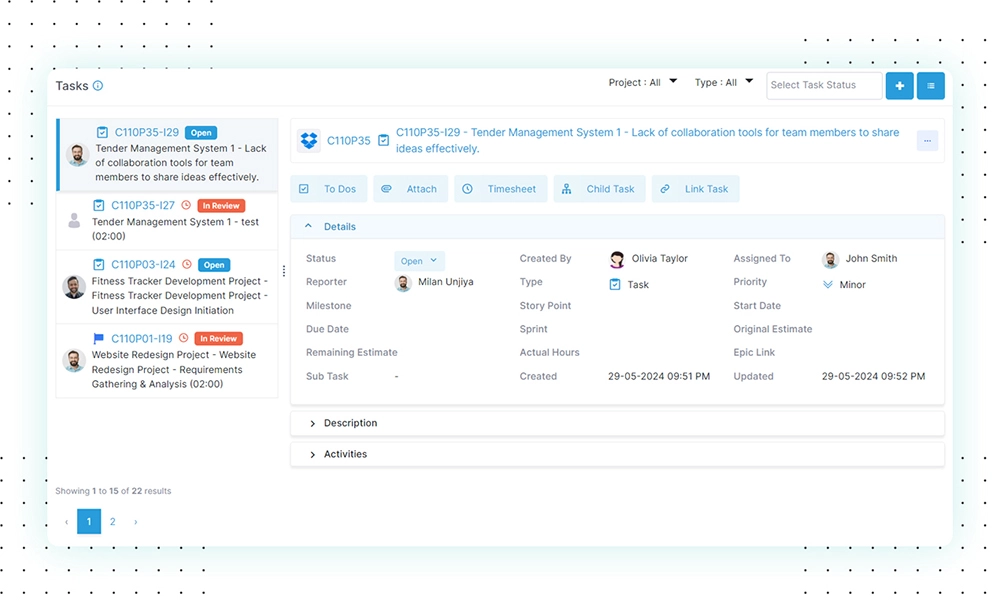Click the blue plus add task button
This screenshot has width=1000, height=614.
click(899, 86)
